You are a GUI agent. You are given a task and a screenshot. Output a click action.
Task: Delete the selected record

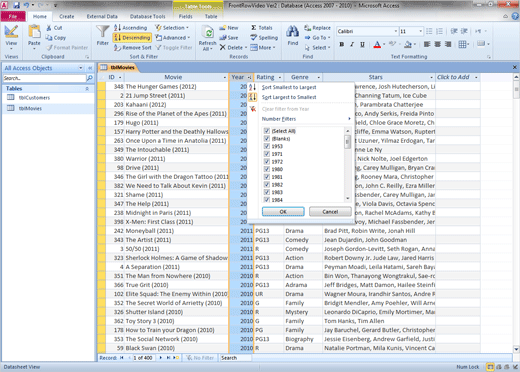point(233,48)
